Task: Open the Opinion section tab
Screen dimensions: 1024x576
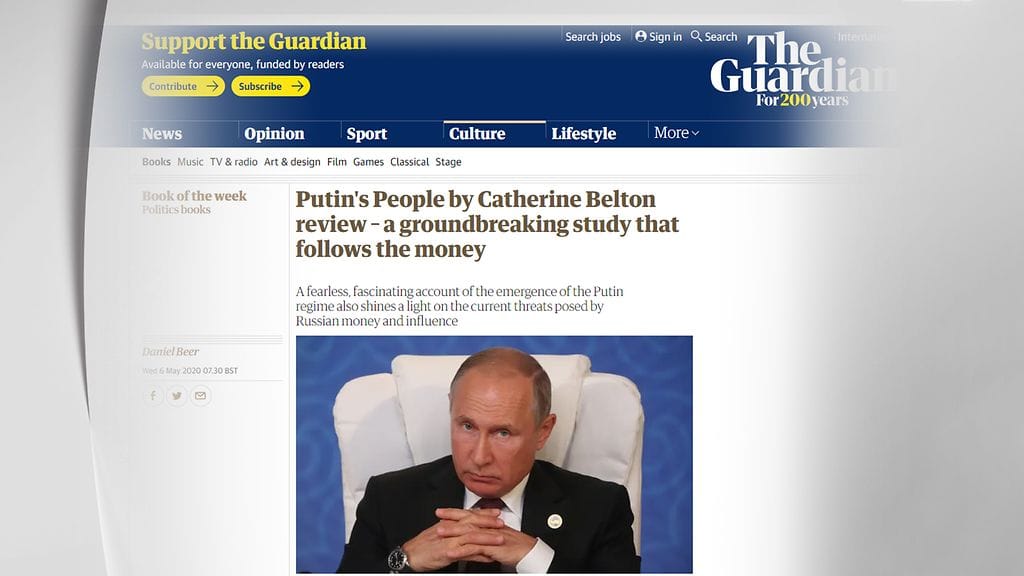Action: point(274,134)
